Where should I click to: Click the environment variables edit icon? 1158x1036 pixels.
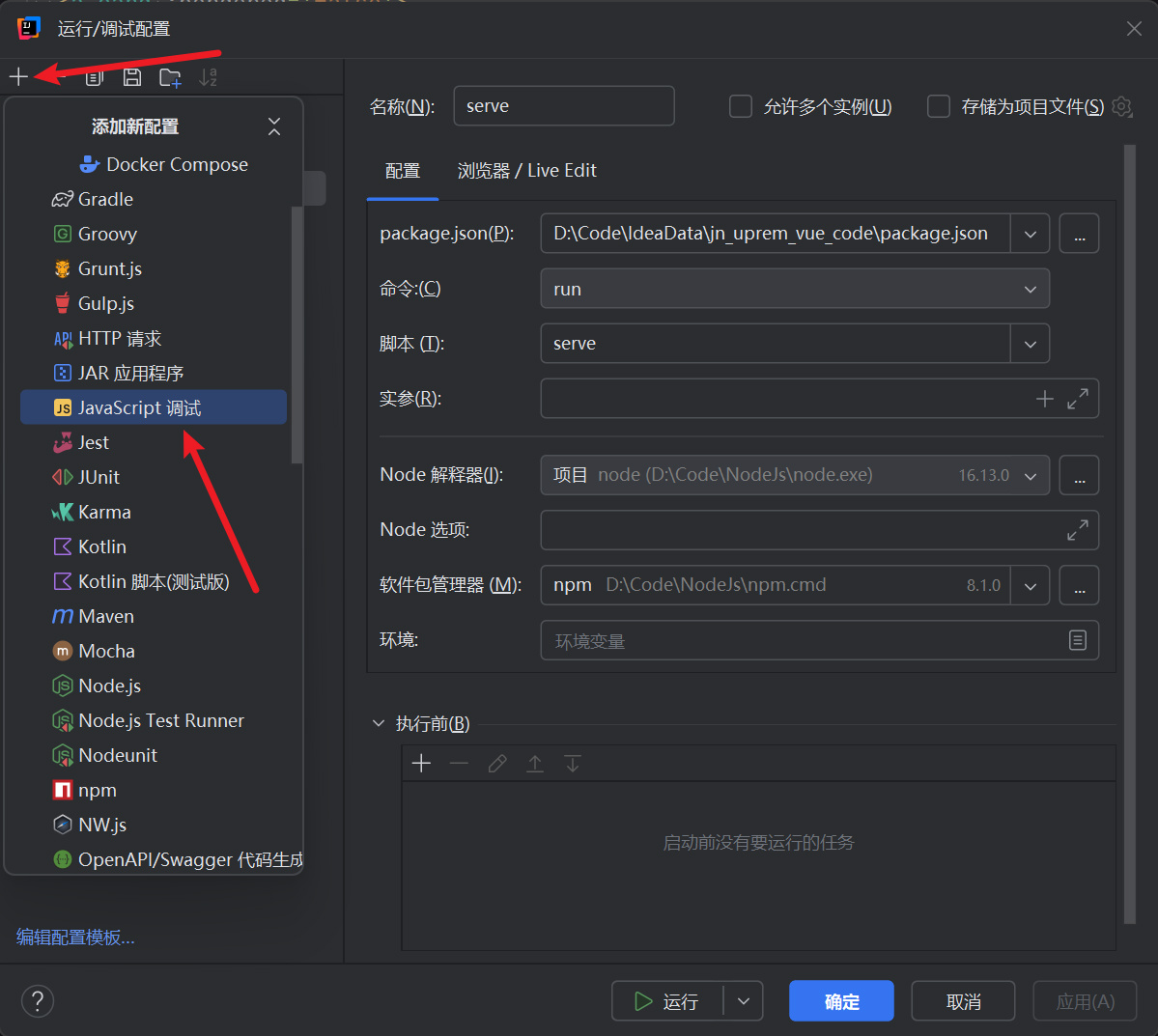point(1078,640)
